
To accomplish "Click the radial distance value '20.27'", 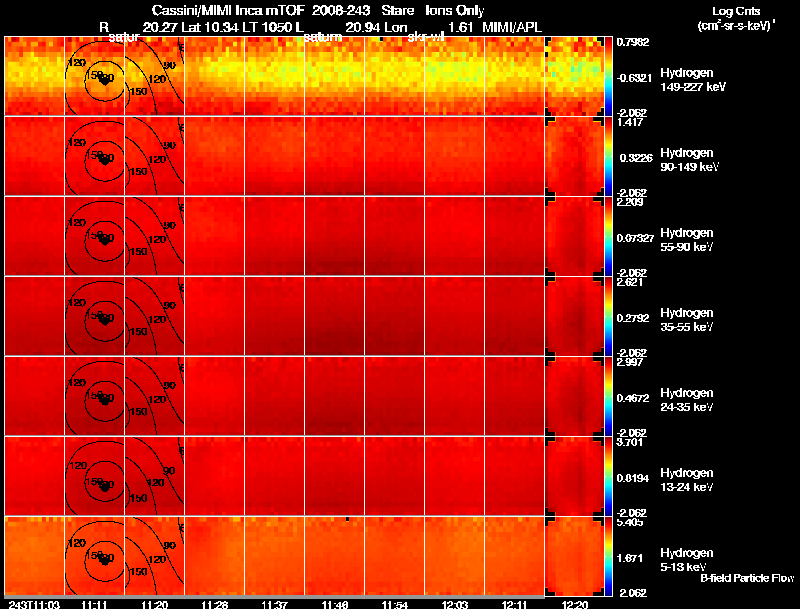I will click(x=160, y=27).
